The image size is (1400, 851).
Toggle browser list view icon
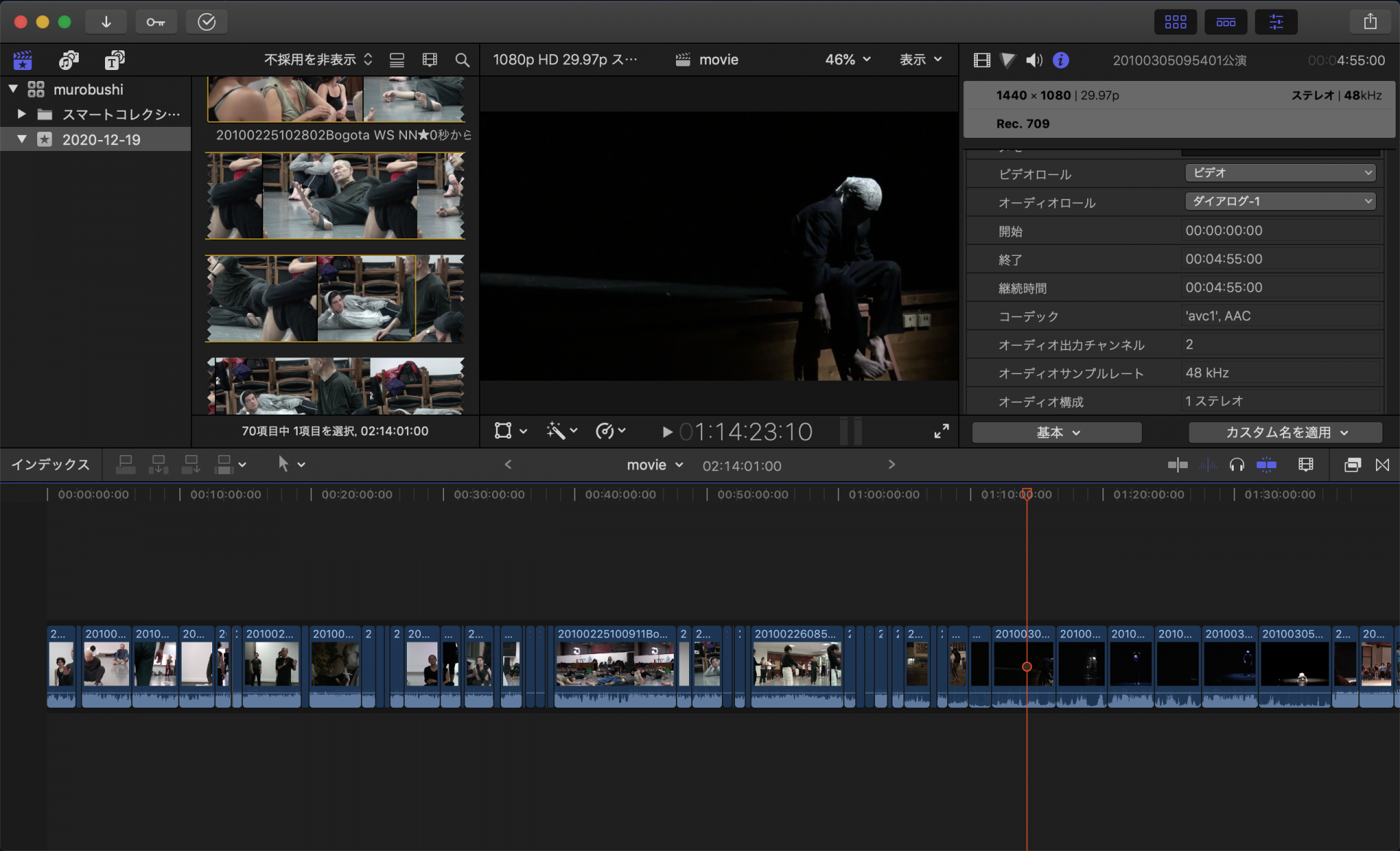pos(397,60)
